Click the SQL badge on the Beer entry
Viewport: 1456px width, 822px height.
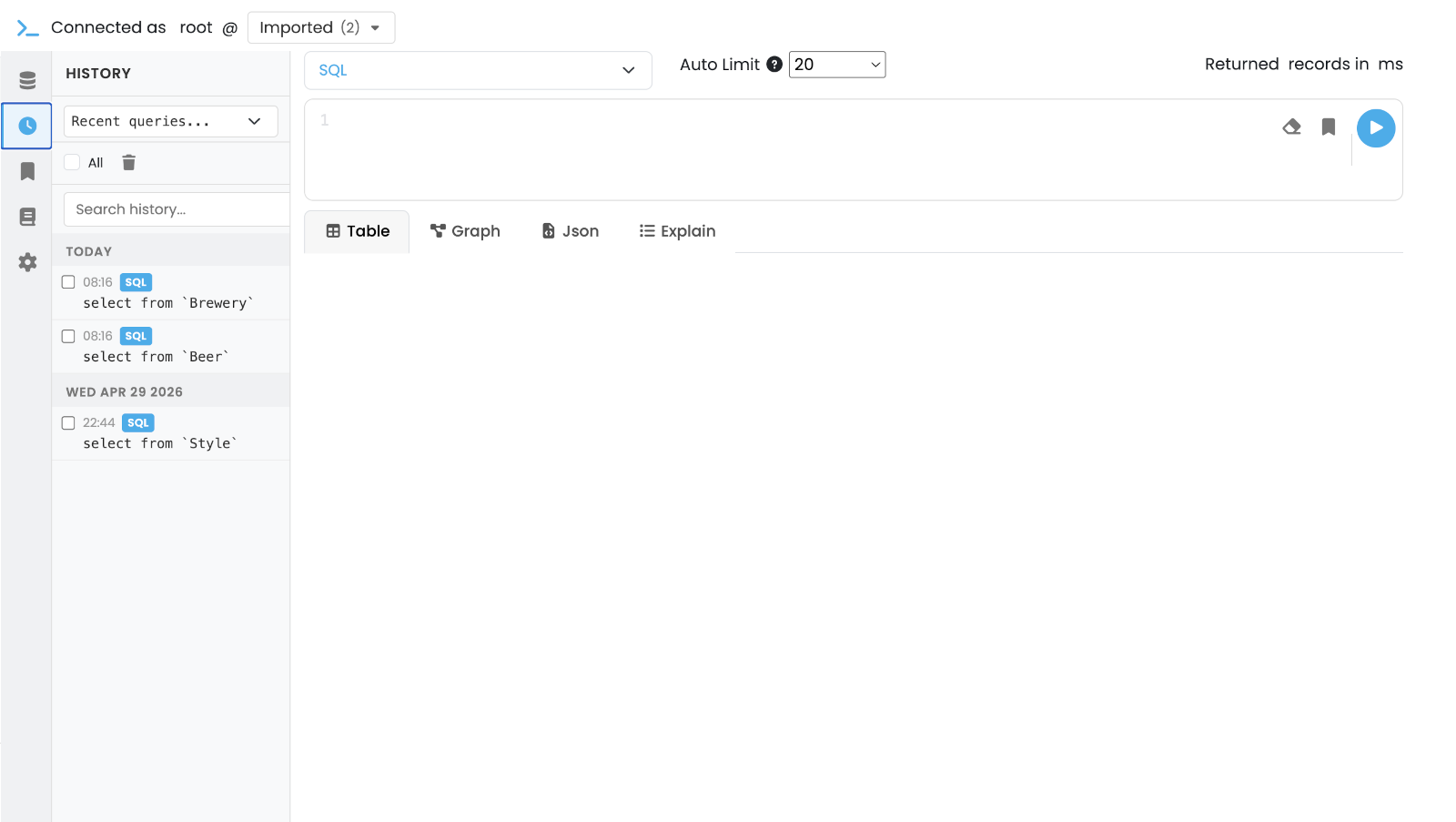point(136,336)
